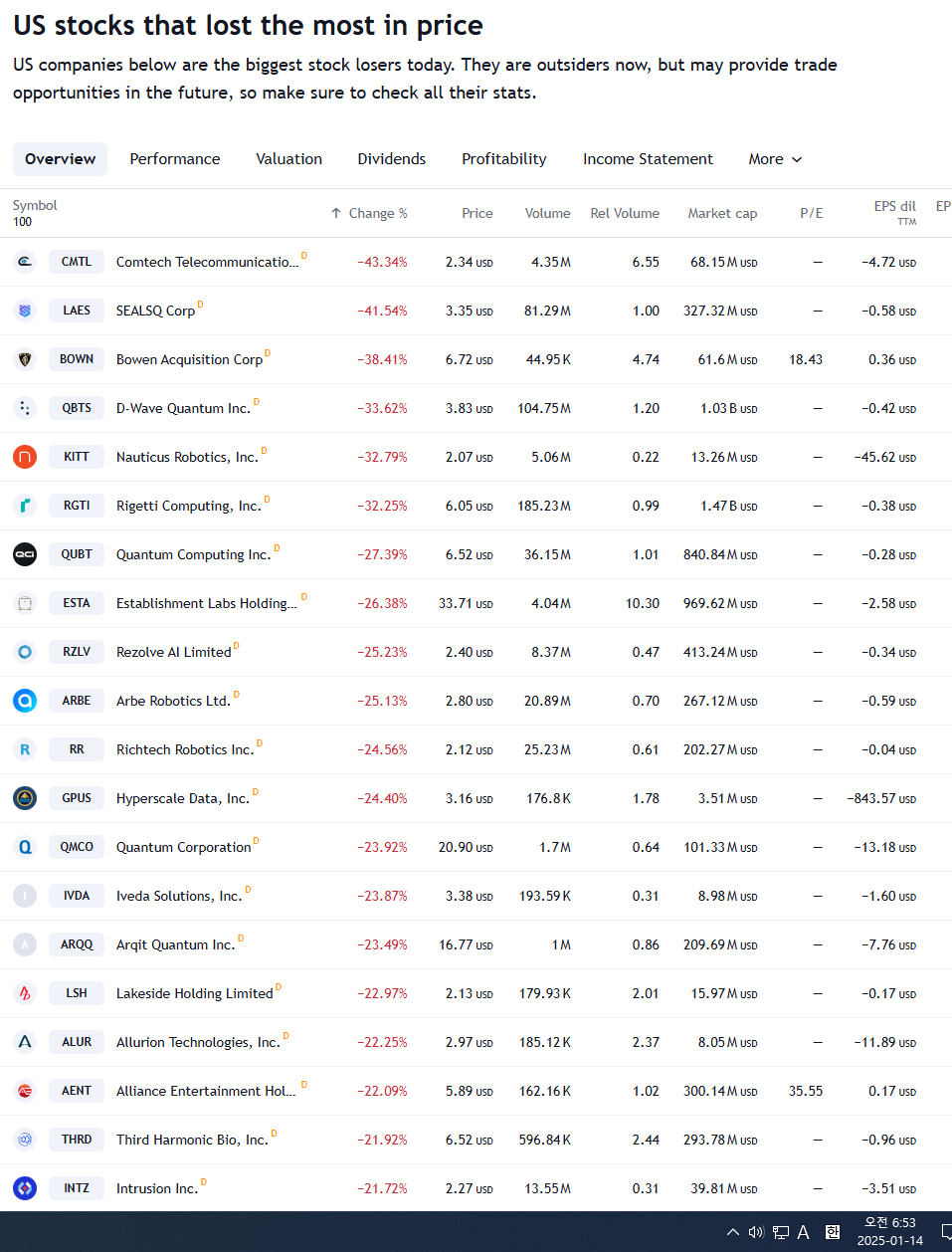952x1252 pixels.
Task: Sort by the P/E column header
Action: click(812, 213)
